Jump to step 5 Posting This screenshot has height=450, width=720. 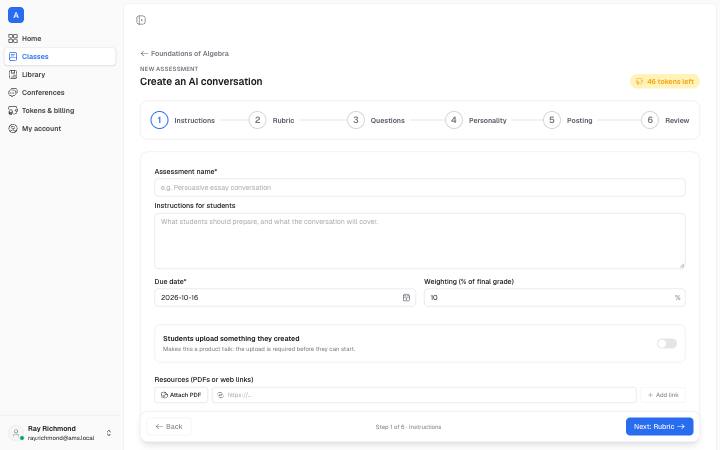568,120
